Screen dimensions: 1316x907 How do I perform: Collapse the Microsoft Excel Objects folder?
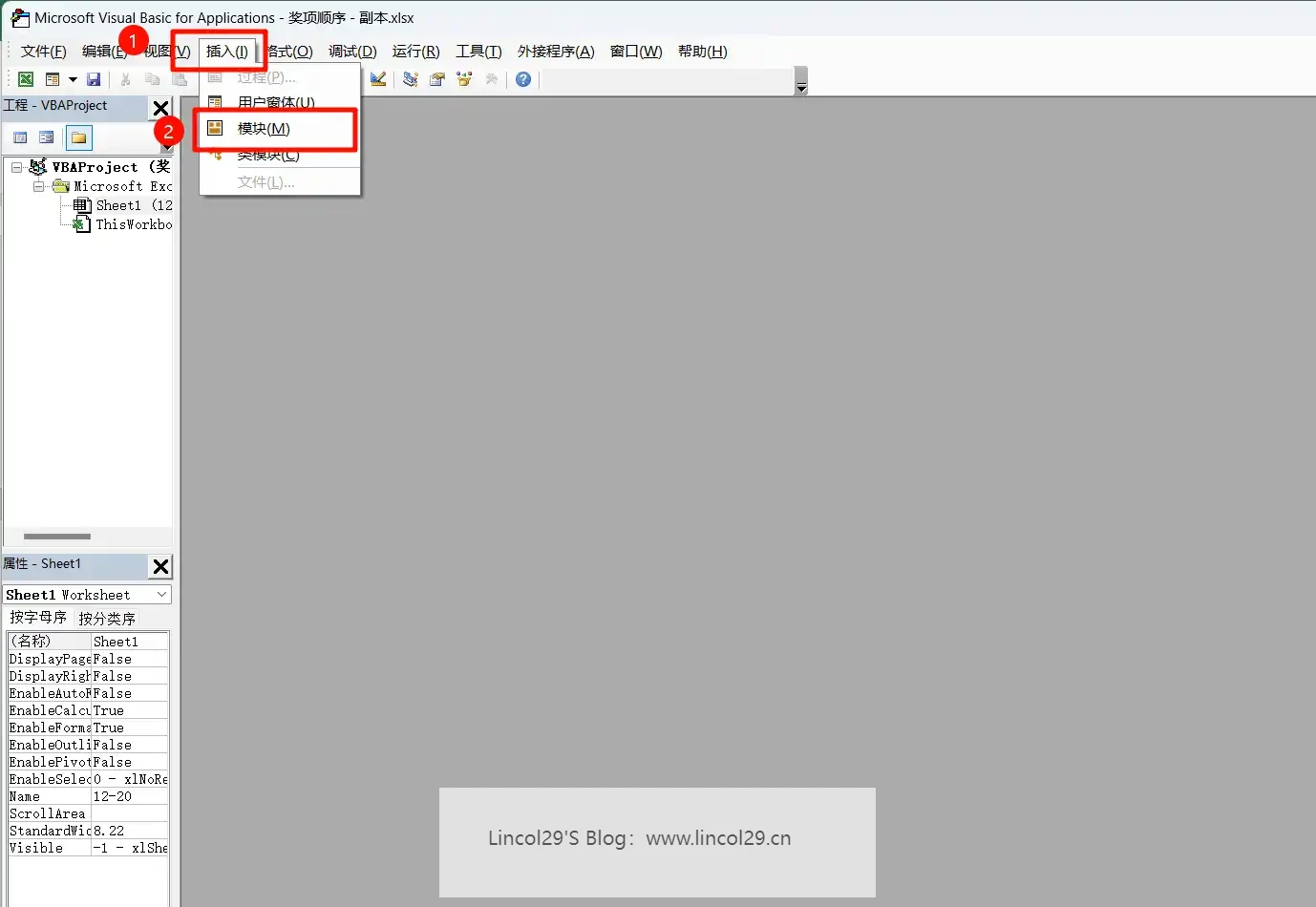[x=39, y=186]
